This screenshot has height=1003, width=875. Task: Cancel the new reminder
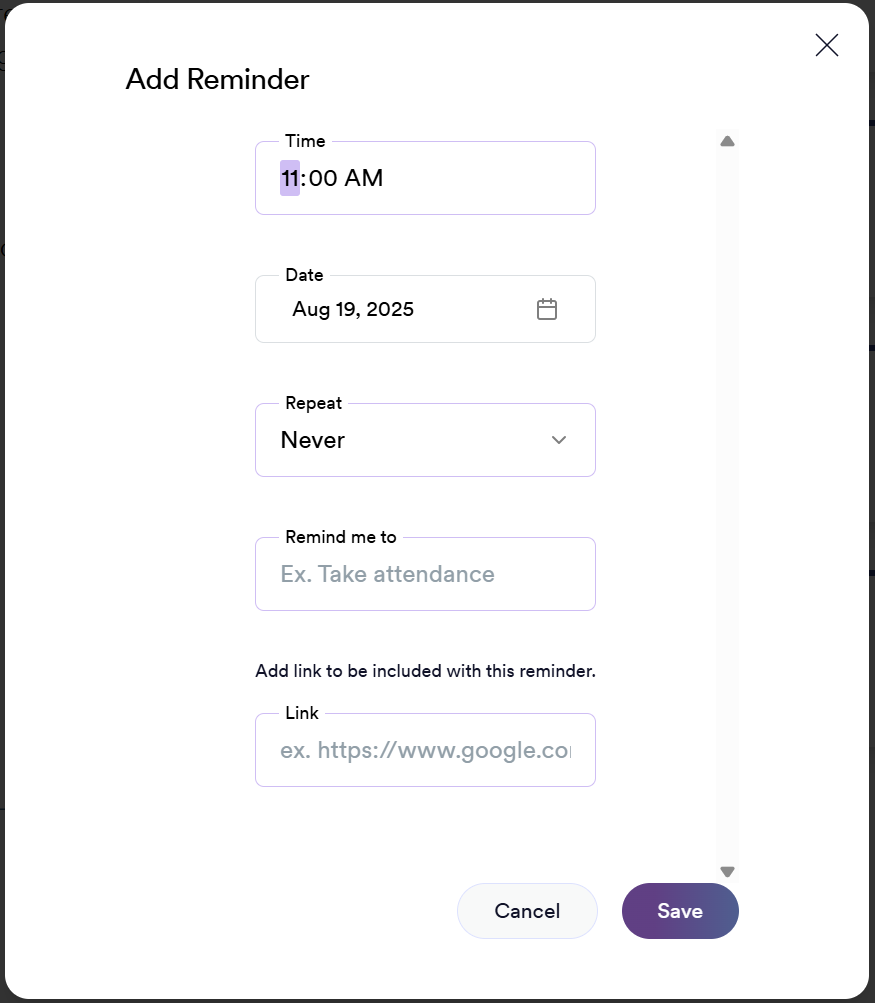click(x=527, y=911)
